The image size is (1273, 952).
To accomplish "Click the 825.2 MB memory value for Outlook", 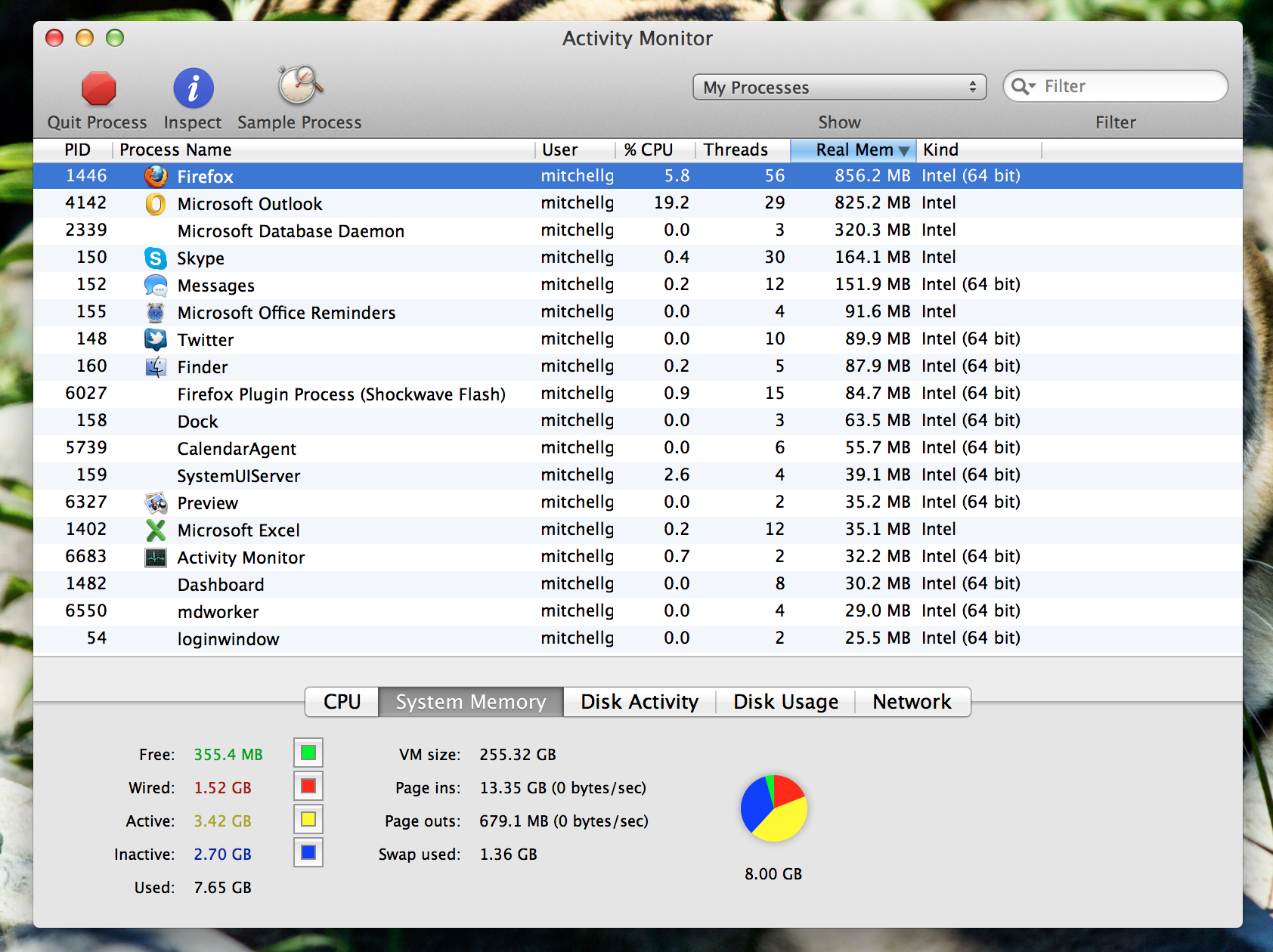I will [872, 202].
